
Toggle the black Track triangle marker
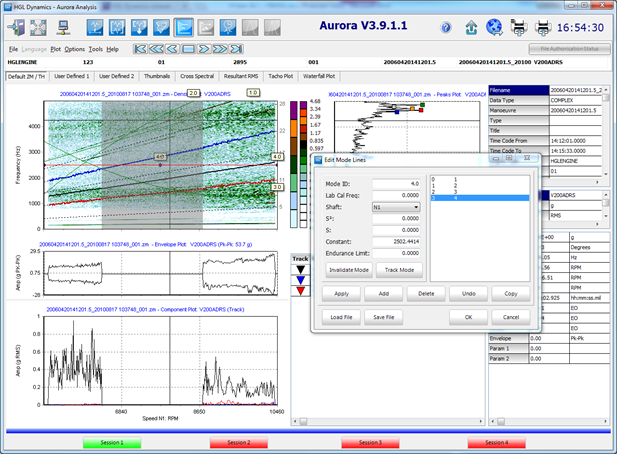[x=300, y=270]
